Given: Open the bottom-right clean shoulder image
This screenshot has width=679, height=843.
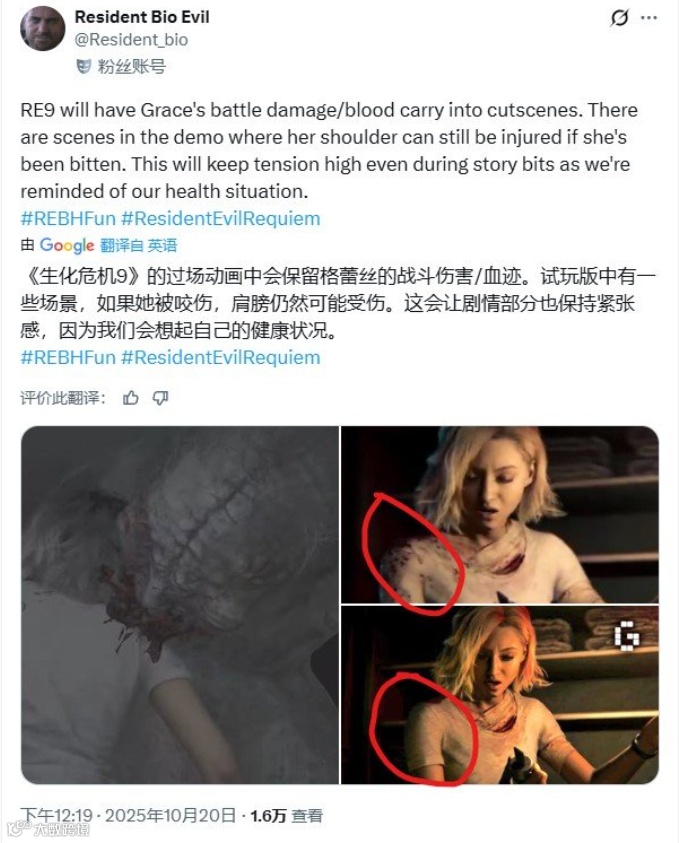Looking at the screenshot, I should [x=500, y=695].
